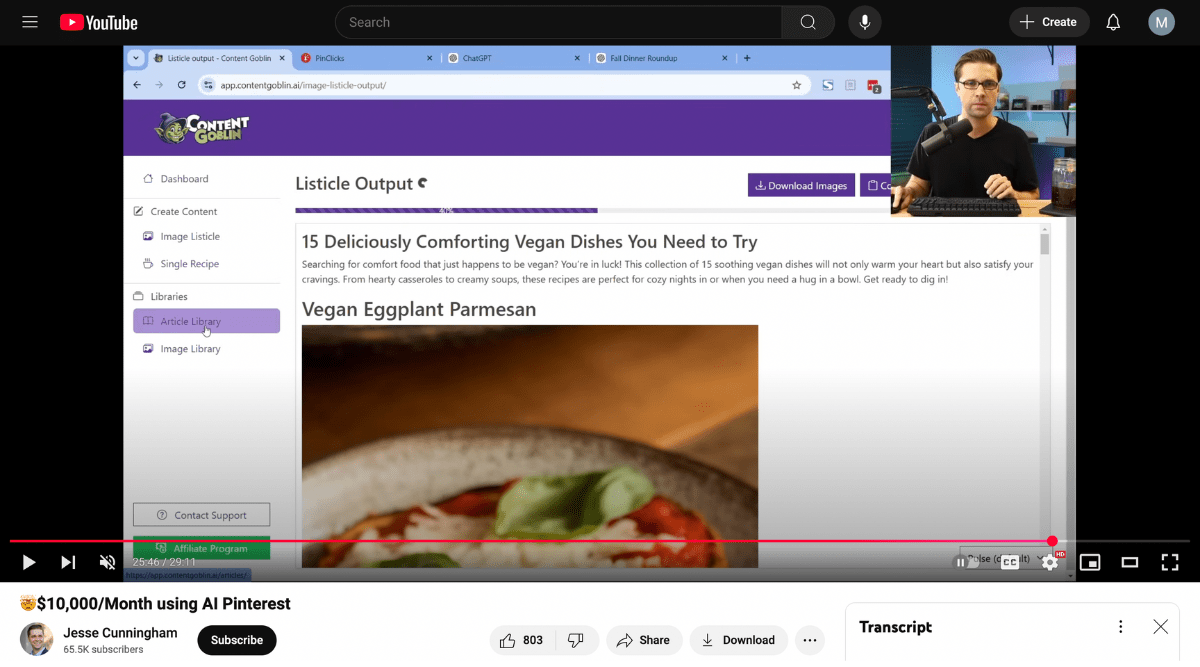Open the Transcript panel options menu
The image size is (1200, 667).
click(1121, 627)
